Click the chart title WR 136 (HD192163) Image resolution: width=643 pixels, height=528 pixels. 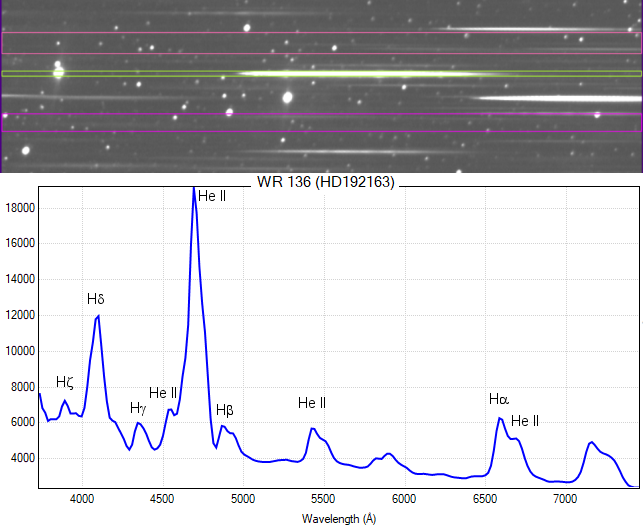coord(326,183)
